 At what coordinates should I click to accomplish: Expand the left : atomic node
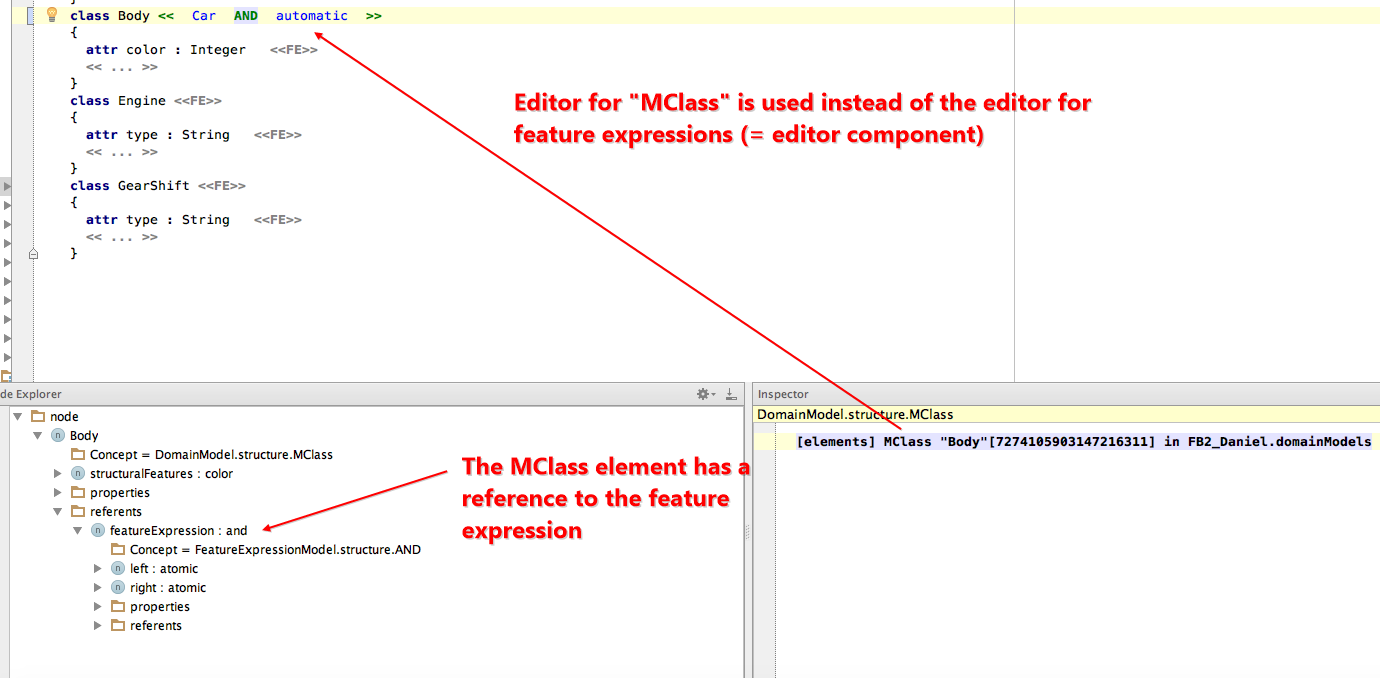pyautogui.click(x=98, y=569)
